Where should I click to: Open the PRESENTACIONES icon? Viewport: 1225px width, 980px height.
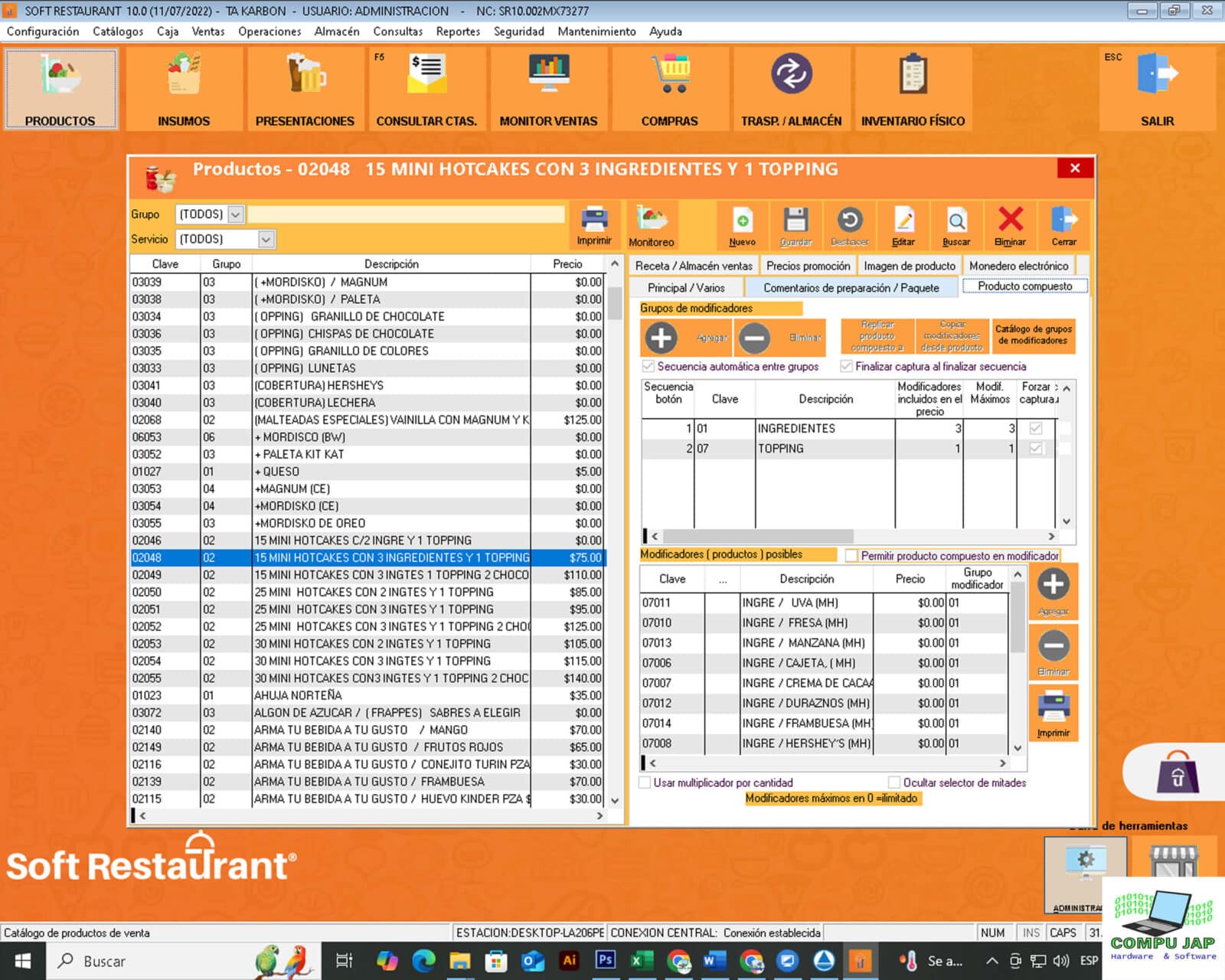coord(305,88)
